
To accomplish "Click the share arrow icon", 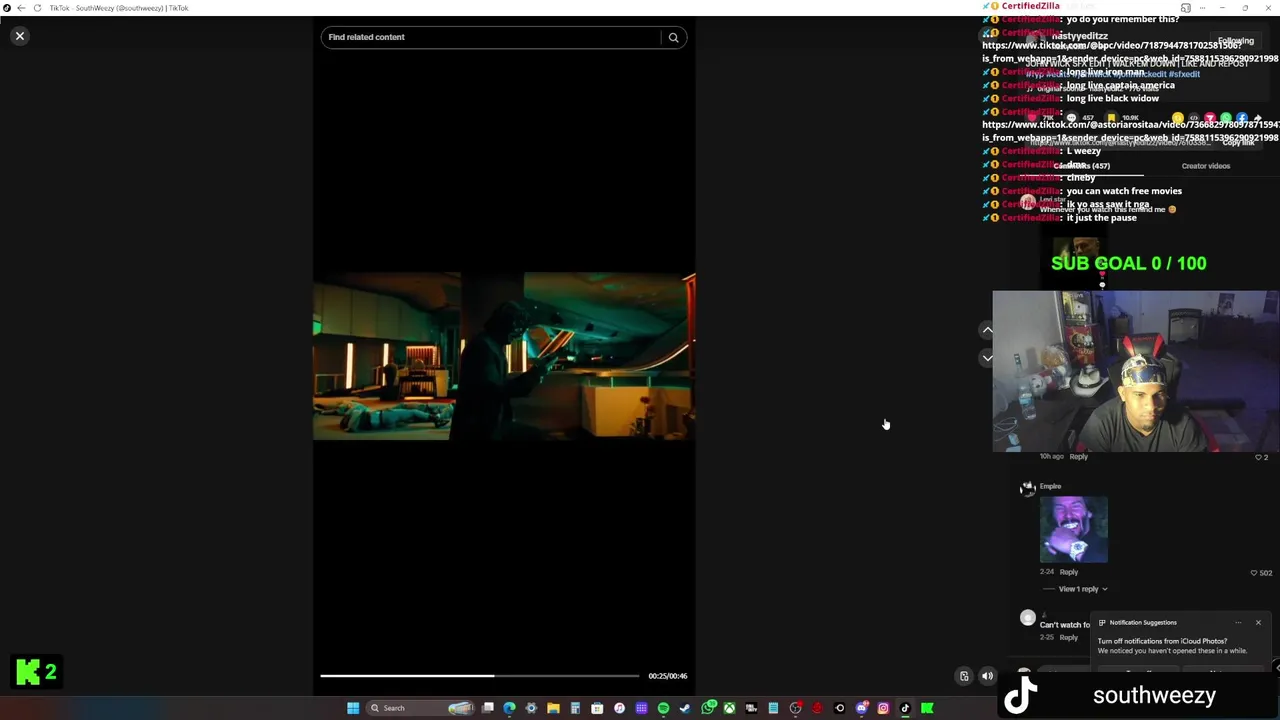I will 1258,117.
